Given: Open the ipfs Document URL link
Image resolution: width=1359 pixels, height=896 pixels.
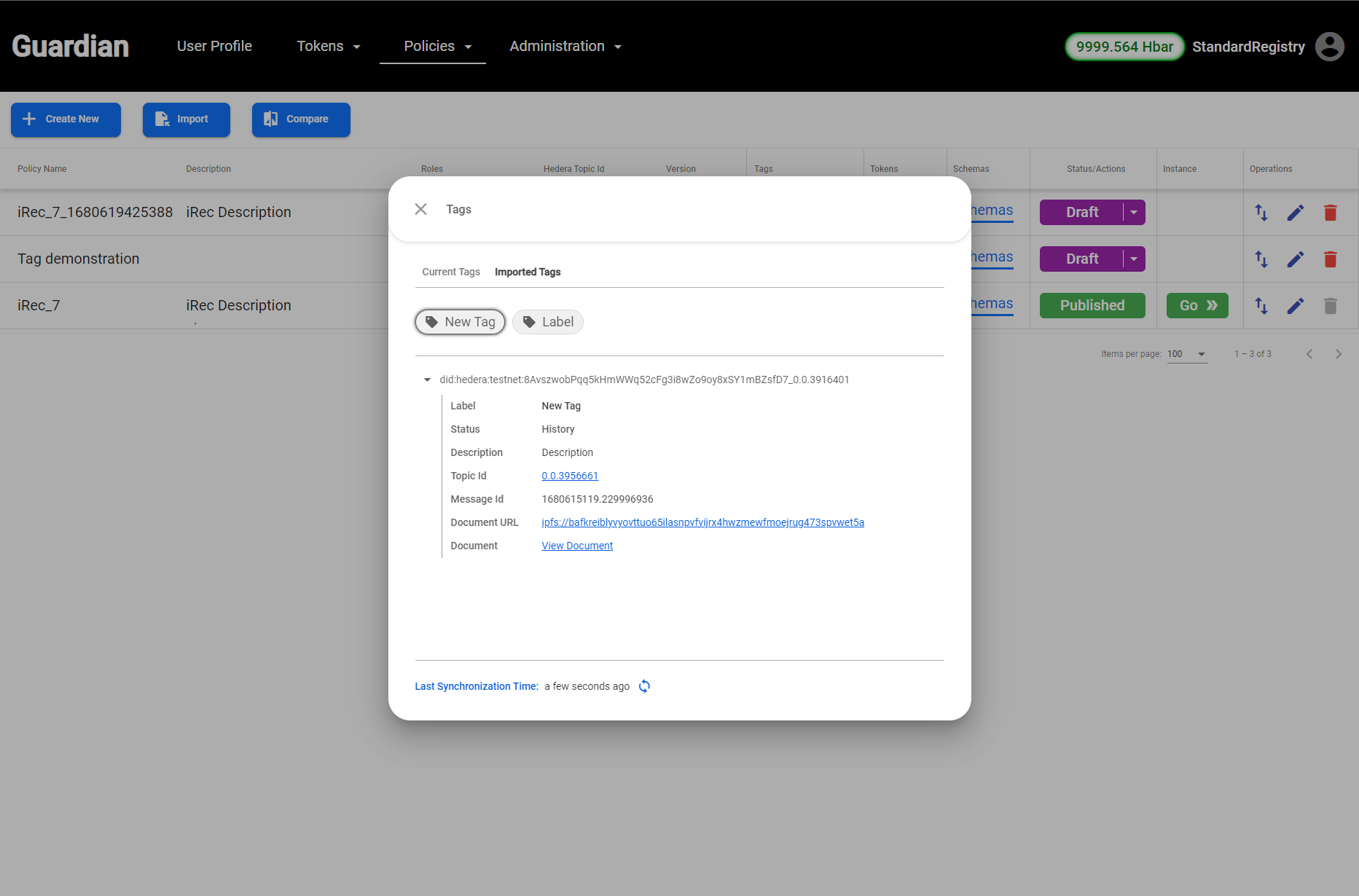Looking at the screenshot, I should tap(702, 523).
